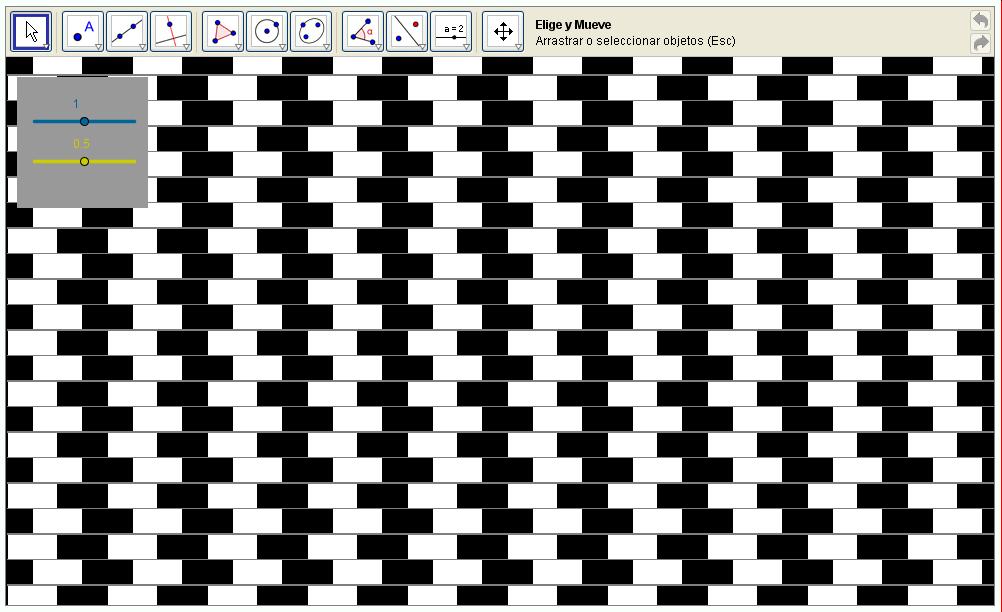Choose the Line through two points tool
The image size is (1002, 612).
127,31
